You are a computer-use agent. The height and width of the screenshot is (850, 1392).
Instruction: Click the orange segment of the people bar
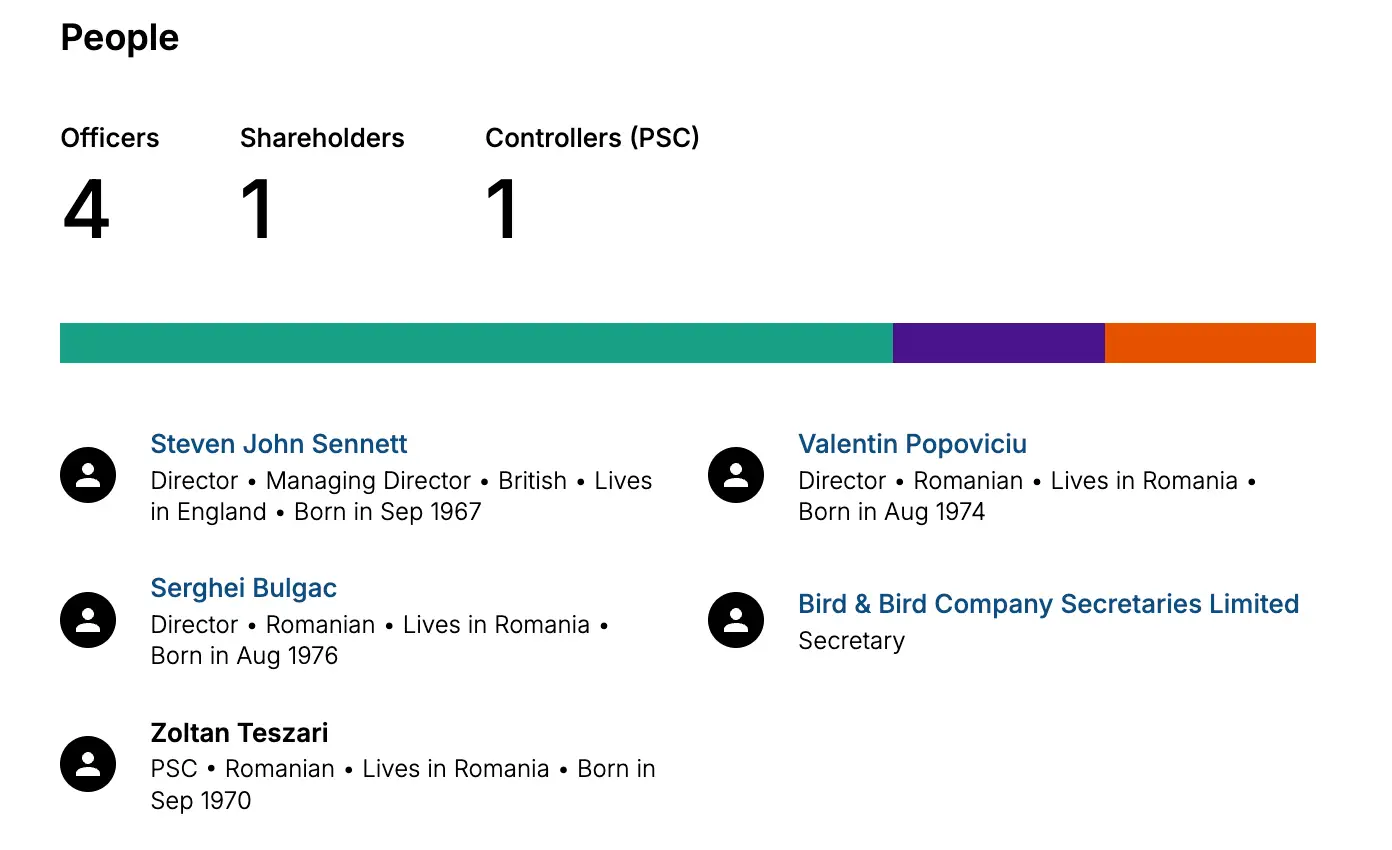click(x=1210, y=343)
